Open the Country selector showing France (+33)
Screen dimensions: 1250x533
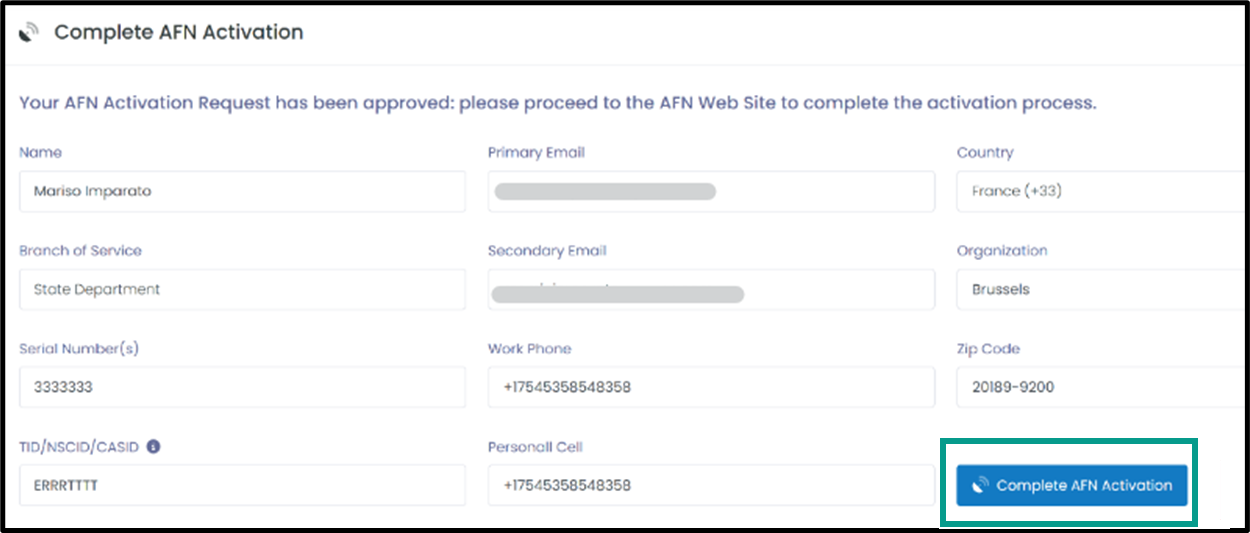pos(1102,191)
